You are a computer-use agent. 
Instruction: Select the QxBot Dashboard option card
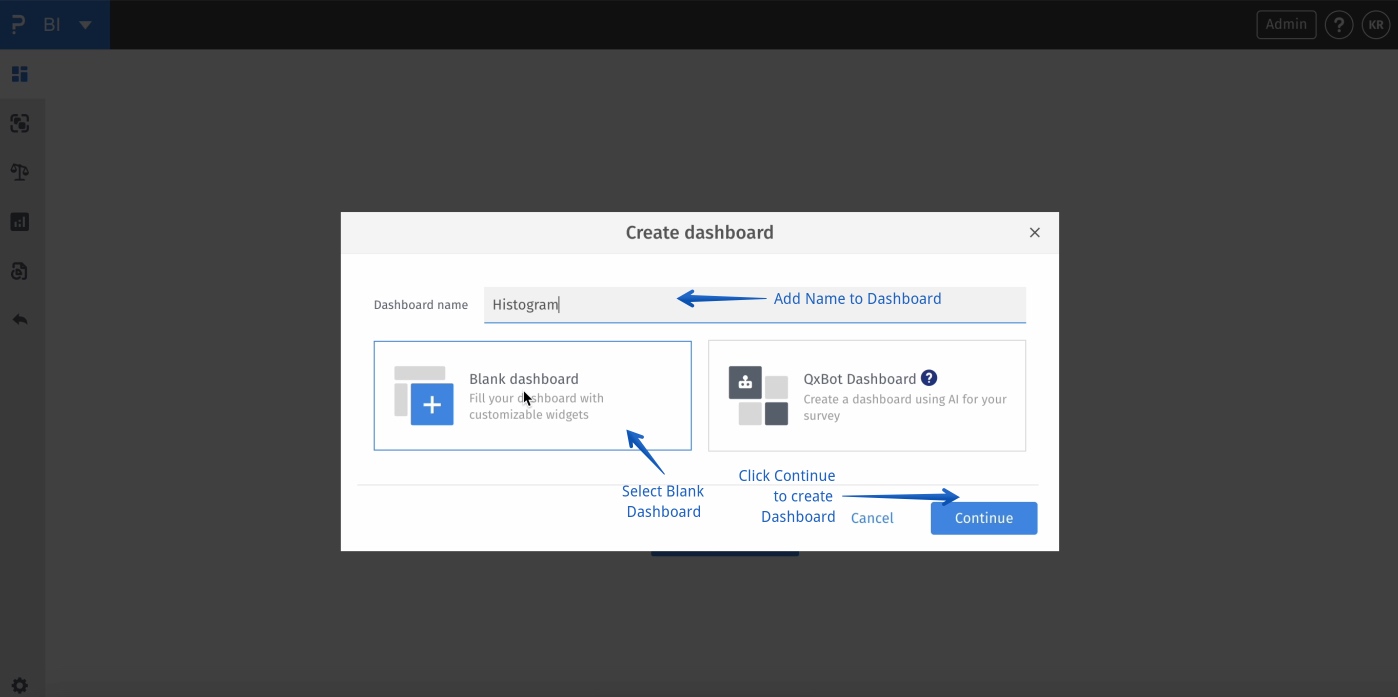(867, 396)
